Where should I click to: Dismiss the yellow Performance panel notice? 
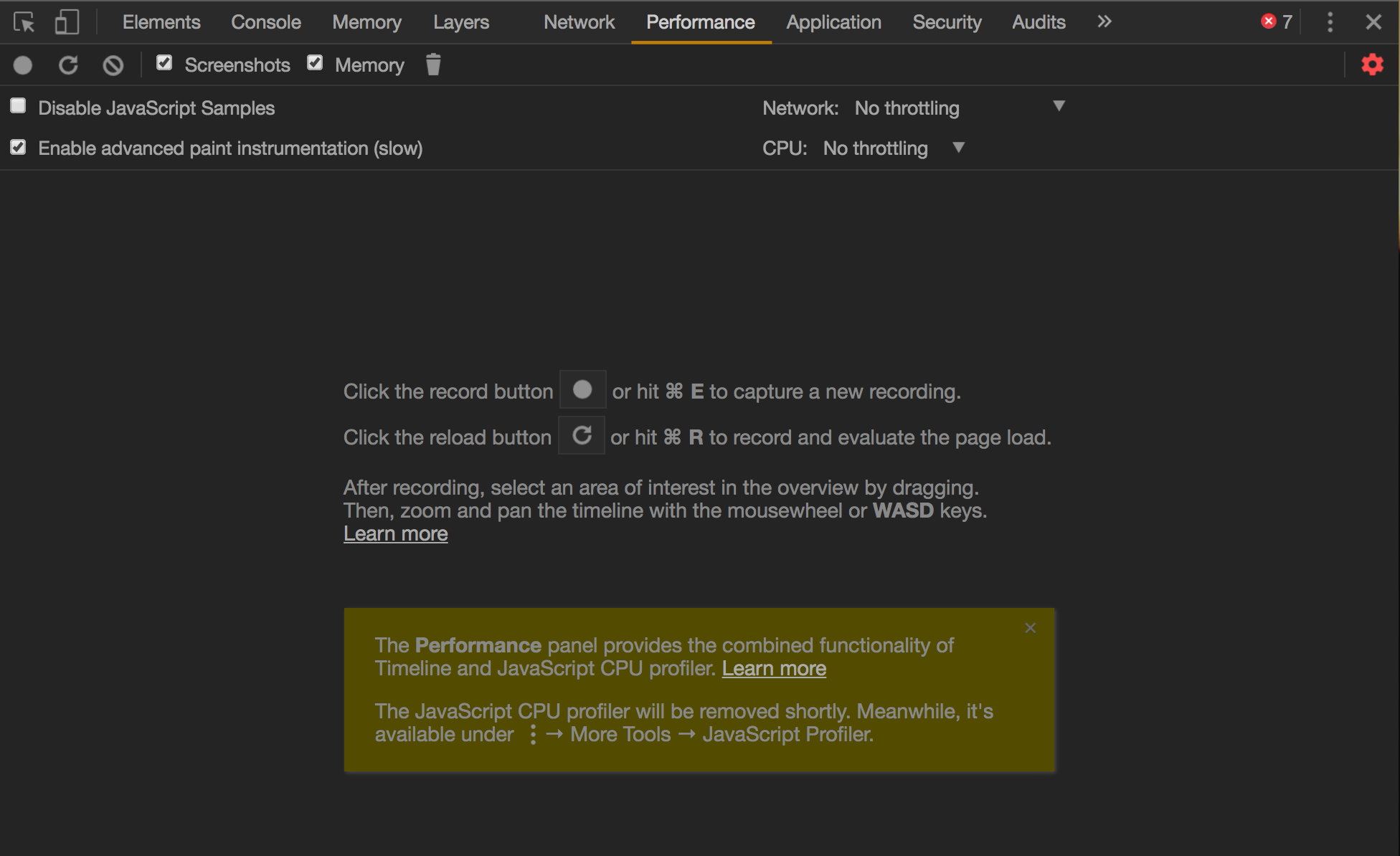(x=1030, y=628)
